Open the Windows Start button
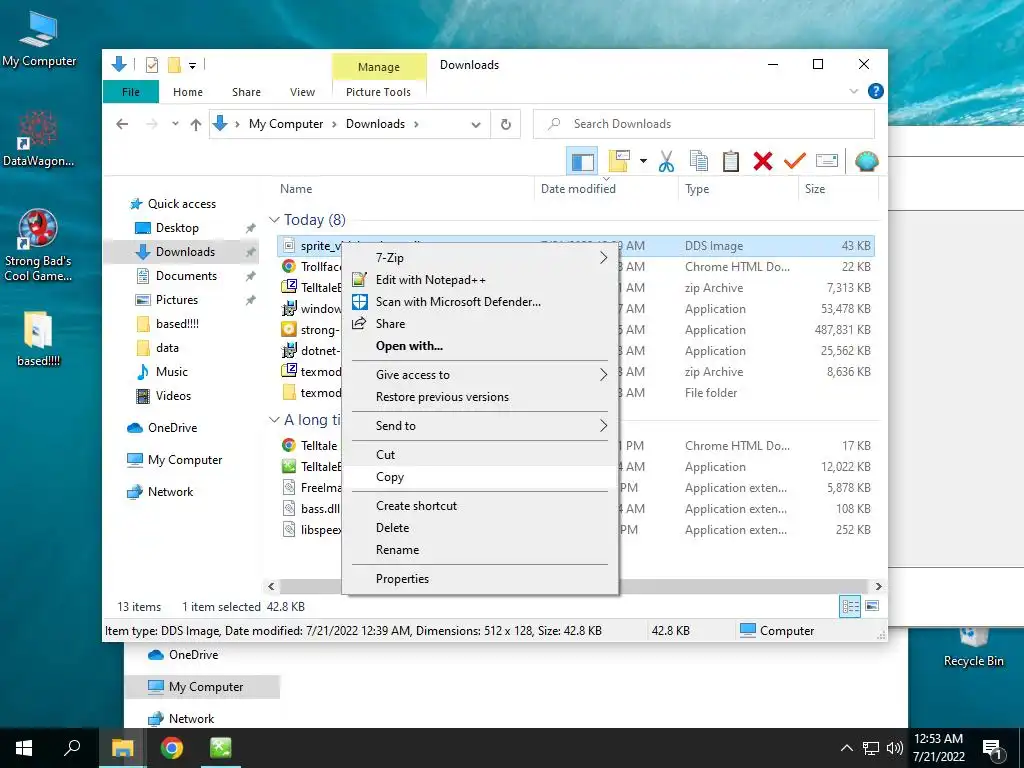The image size is (1024, 768). [x=24, y=748]
